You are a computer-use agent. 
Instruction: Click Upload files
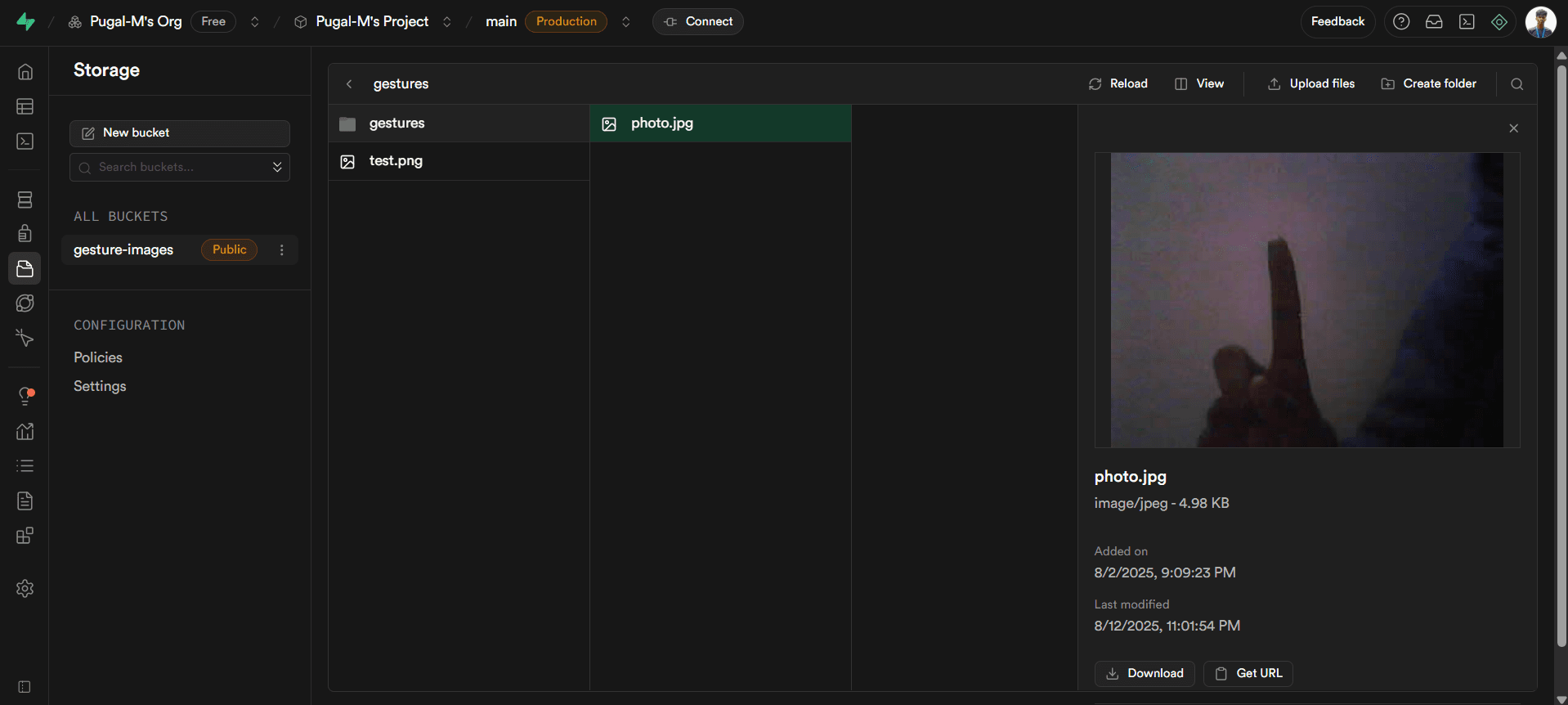pos(1311,84)
